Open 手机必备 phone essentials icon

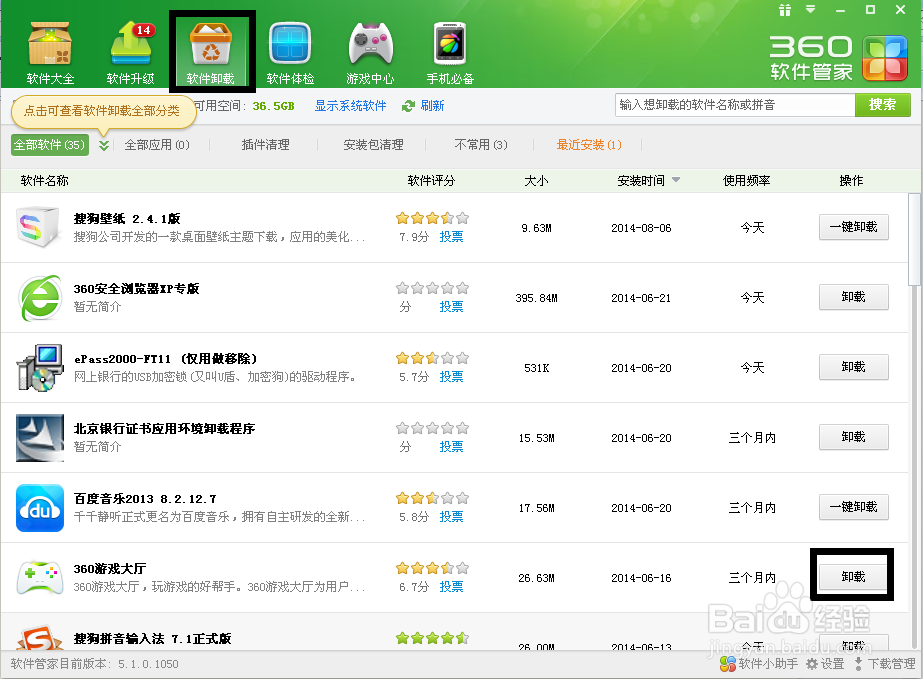point(450,52)
